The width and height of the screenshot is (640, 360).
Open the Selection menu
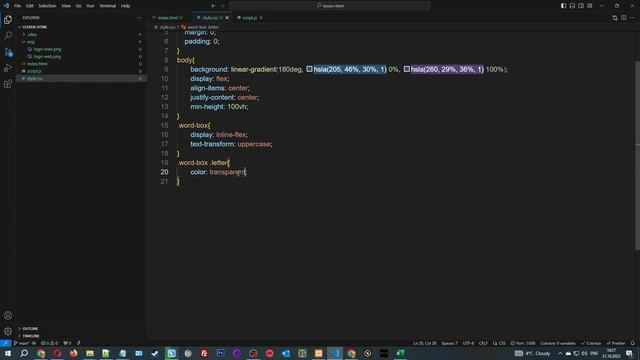pos(47,6)
